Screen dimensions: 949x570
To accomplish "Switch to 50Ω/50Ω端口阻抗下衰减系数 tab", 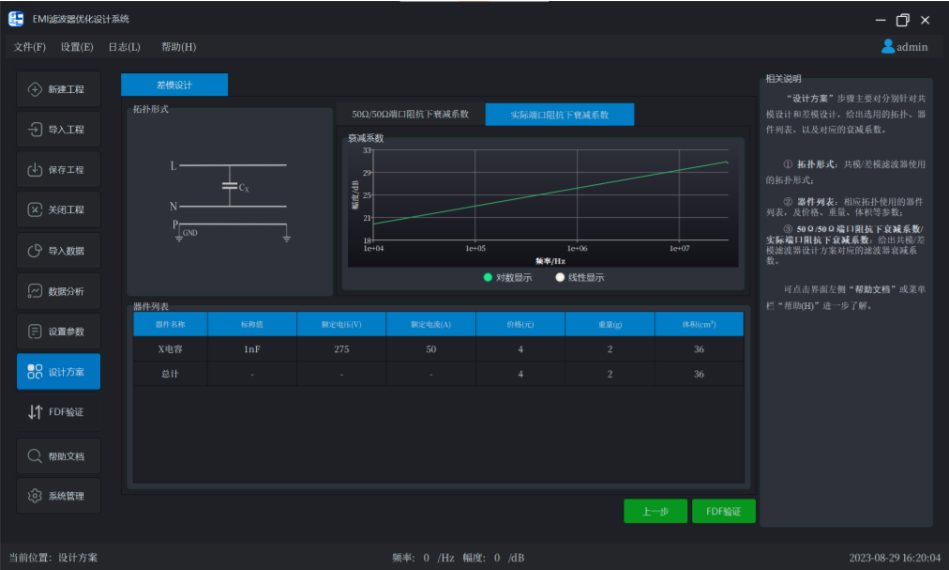I will [410, 114].
